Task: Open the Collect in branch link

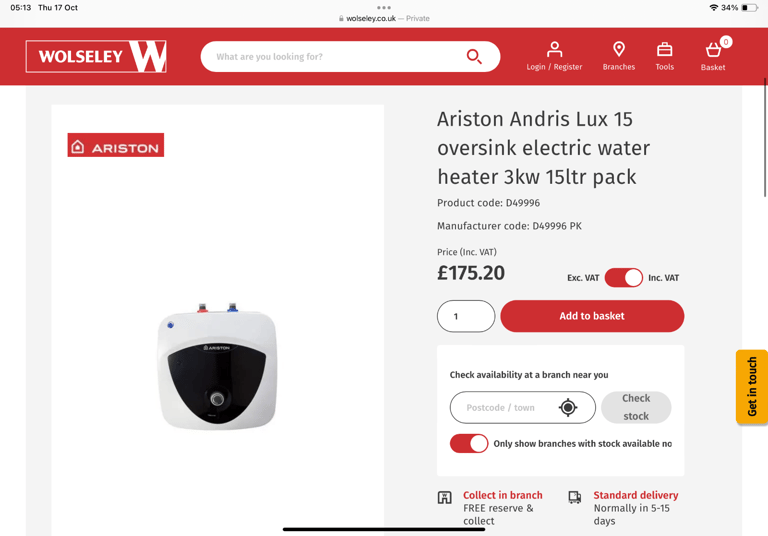Action: 503,495
